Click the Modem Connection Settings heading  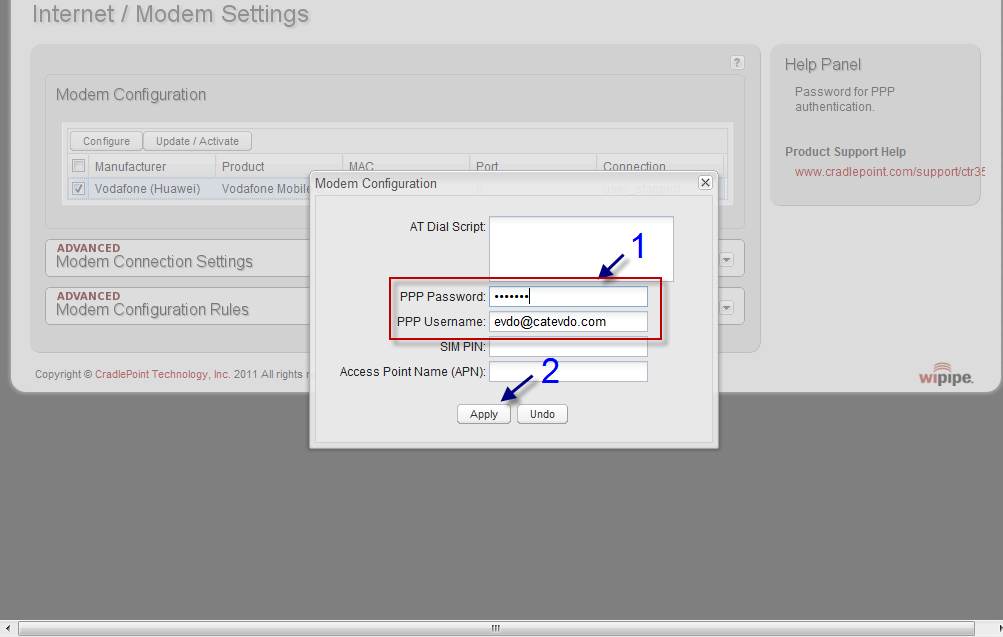click(154, 262)
